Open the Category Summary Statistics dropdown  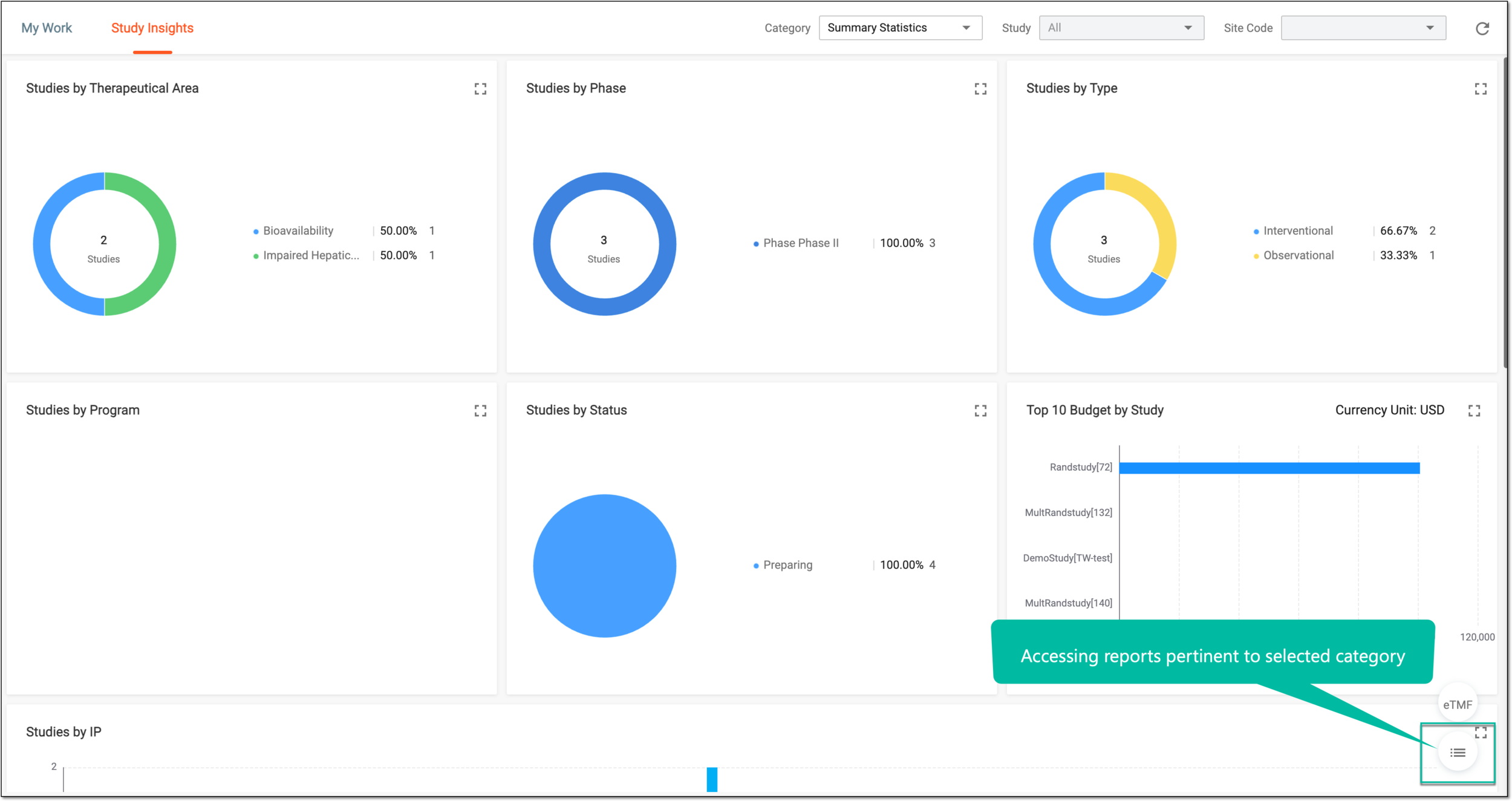point(900,28)
